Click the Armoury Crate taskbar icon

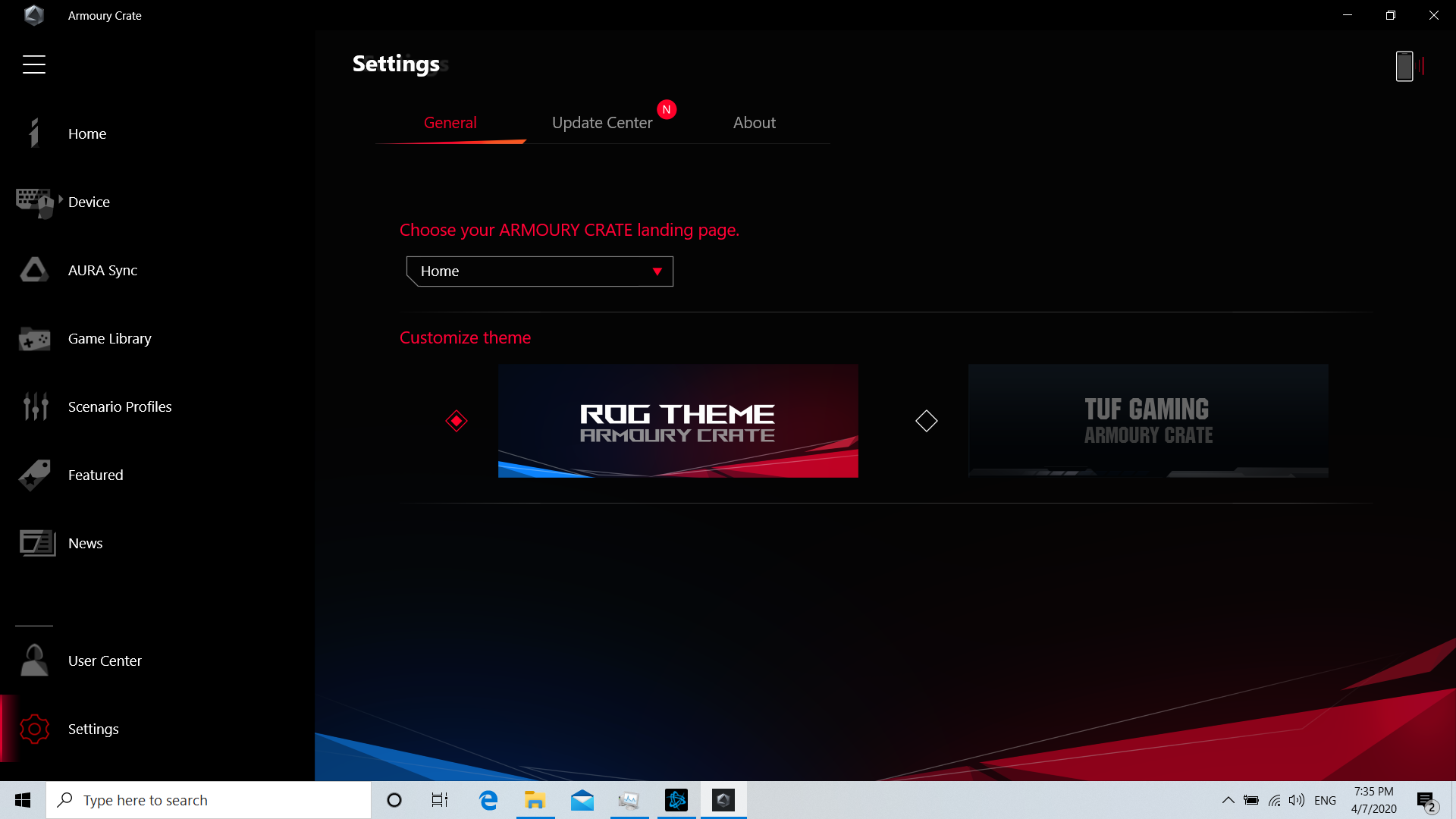coord(723,800)
